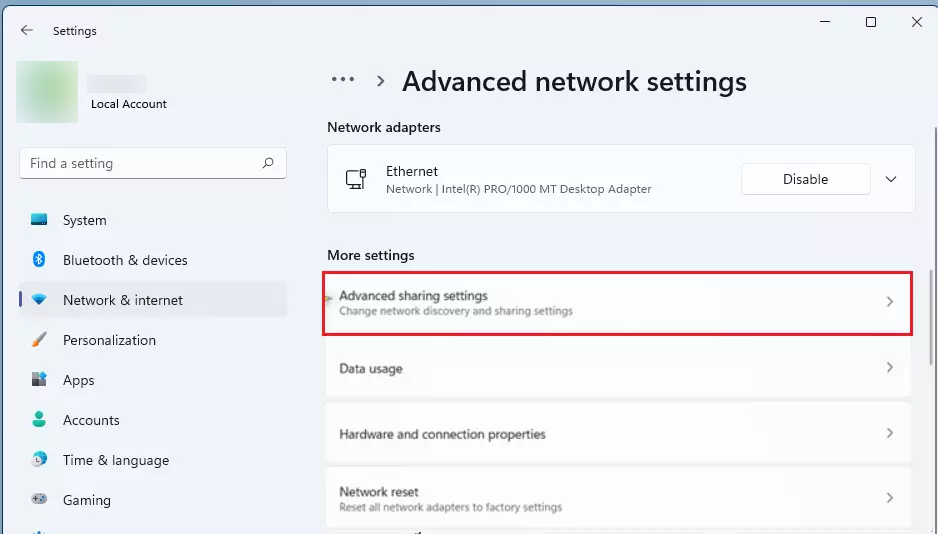This screenshot has height=534, width=938.
Task: Open Accounts settings
Action: [x=153, y=420]
